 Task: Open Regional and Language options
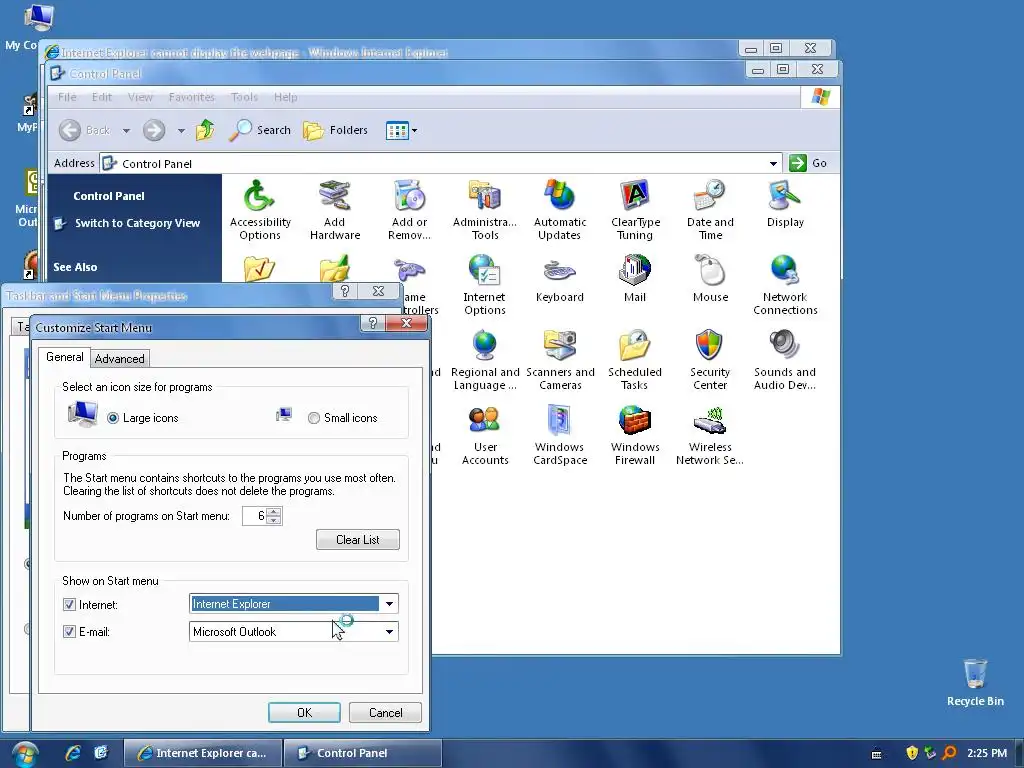tap(485, 360)
